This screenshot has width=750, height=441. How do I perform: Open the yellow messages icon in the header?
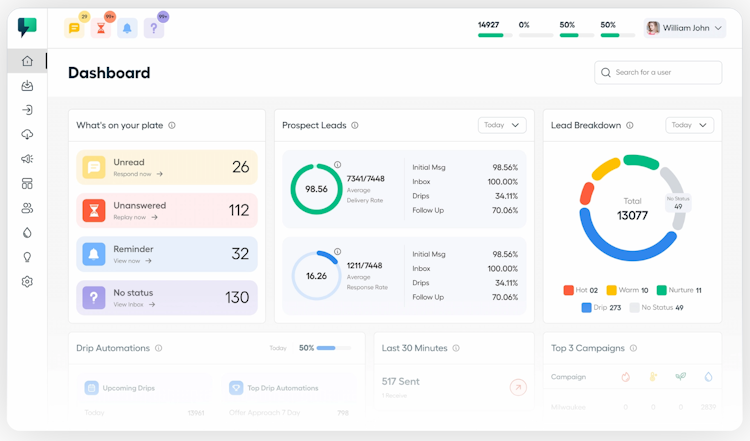pyautogui.click(x=74, y=28)
